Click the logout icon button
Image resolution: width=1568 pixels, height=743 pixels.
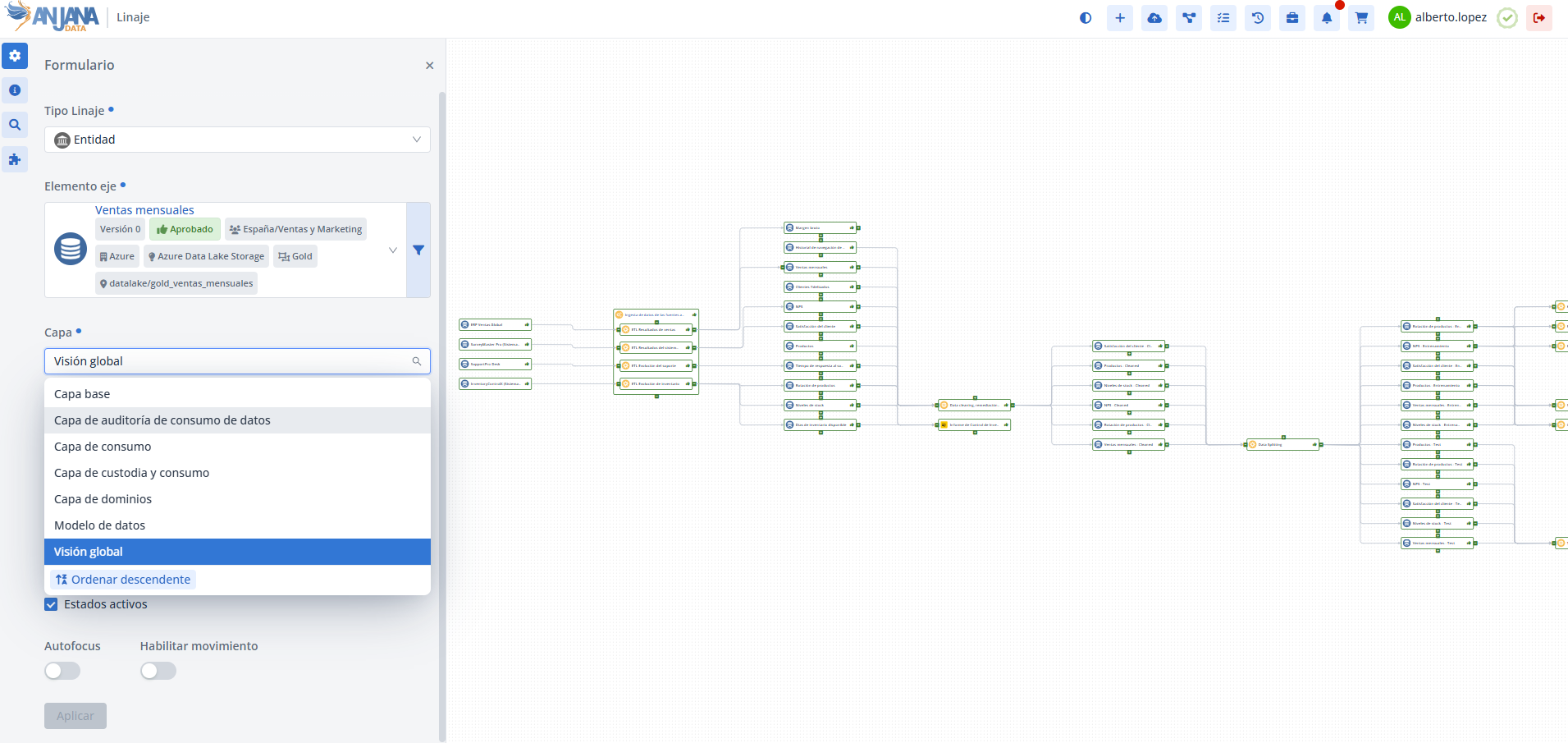[x=1538, y=18]
